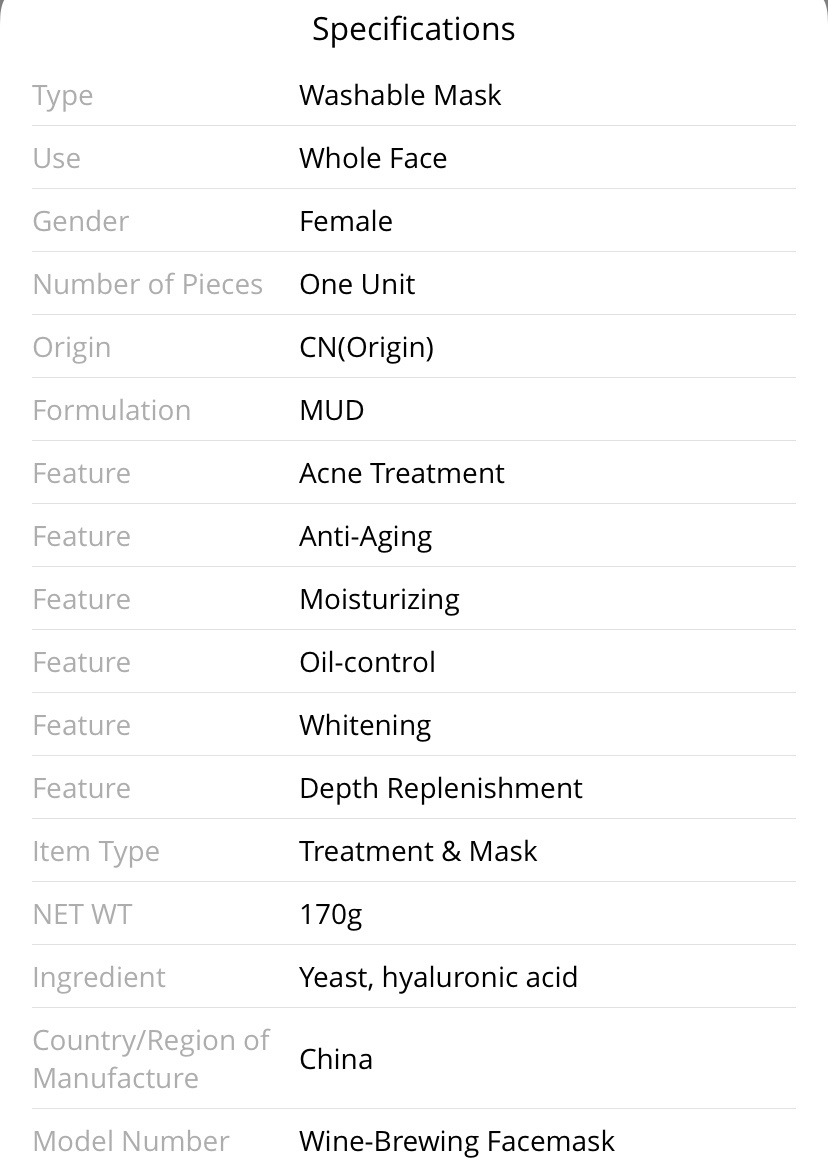Tap the Whitening feature value

[x=365, y=726]
